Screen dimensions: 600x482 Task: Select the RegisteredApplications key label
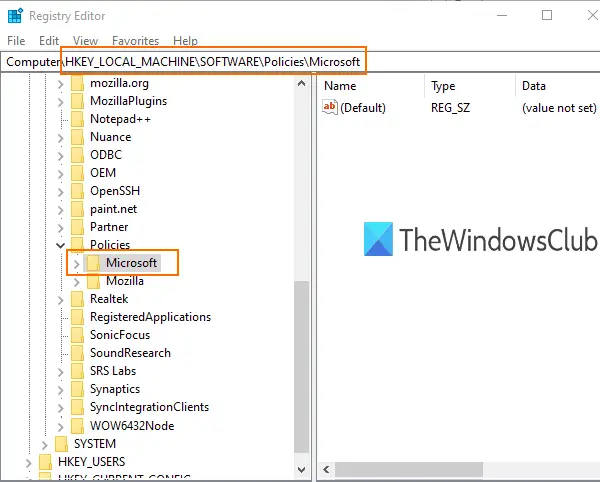pos(150,317)
